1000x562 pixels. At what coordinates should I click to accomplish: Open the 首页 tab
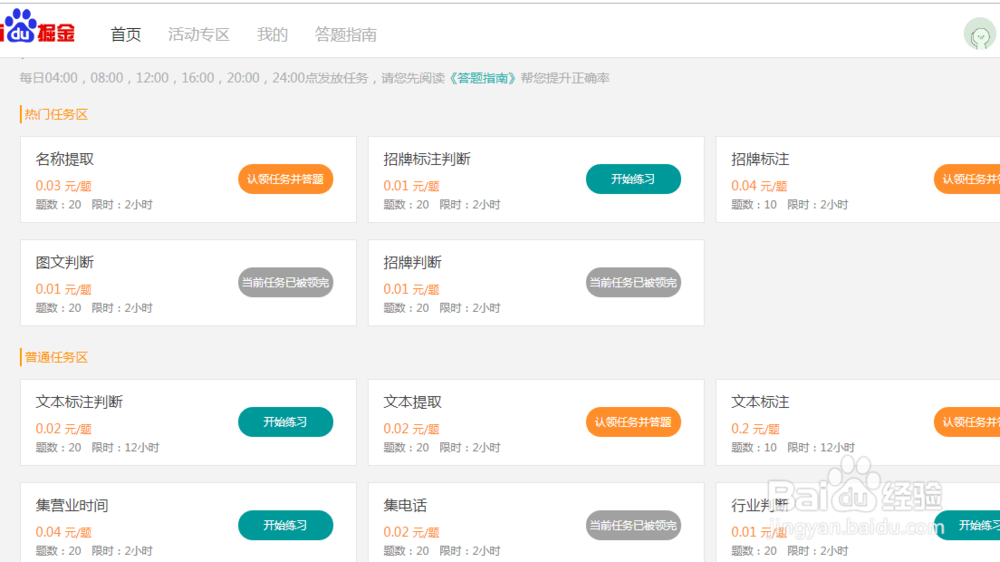coord(126,34)
